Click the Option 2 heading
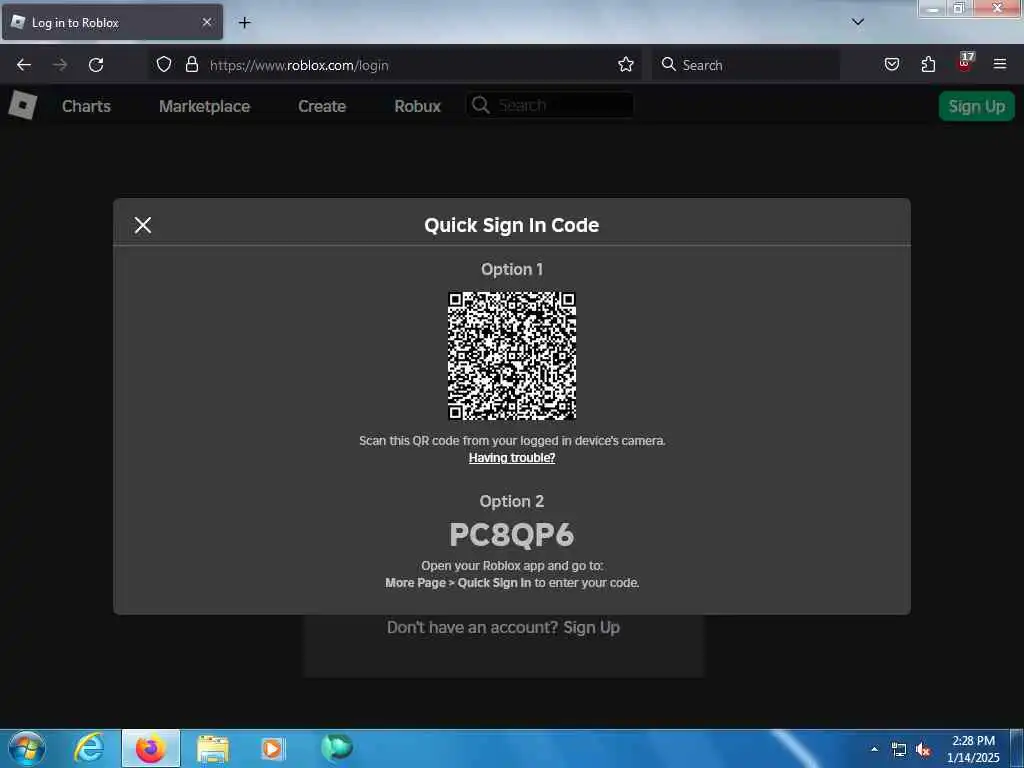This screenshot has height=768, width=1024. 512,501
